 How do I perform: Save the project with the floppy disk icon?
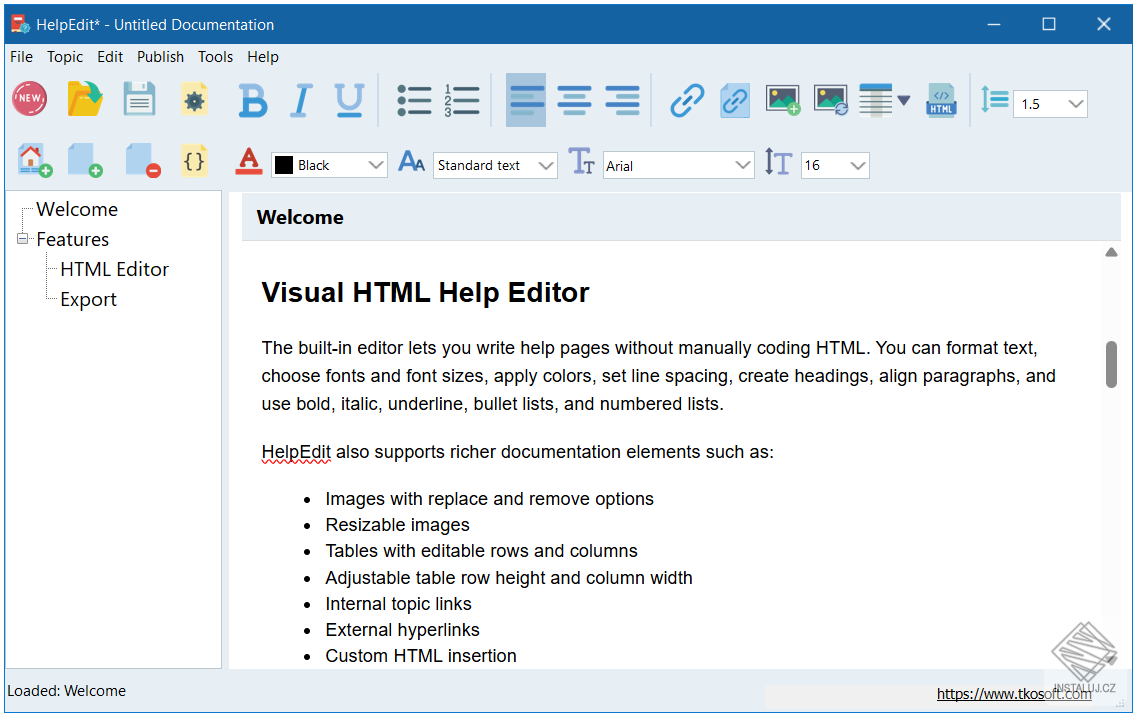[x=139, y=99]
